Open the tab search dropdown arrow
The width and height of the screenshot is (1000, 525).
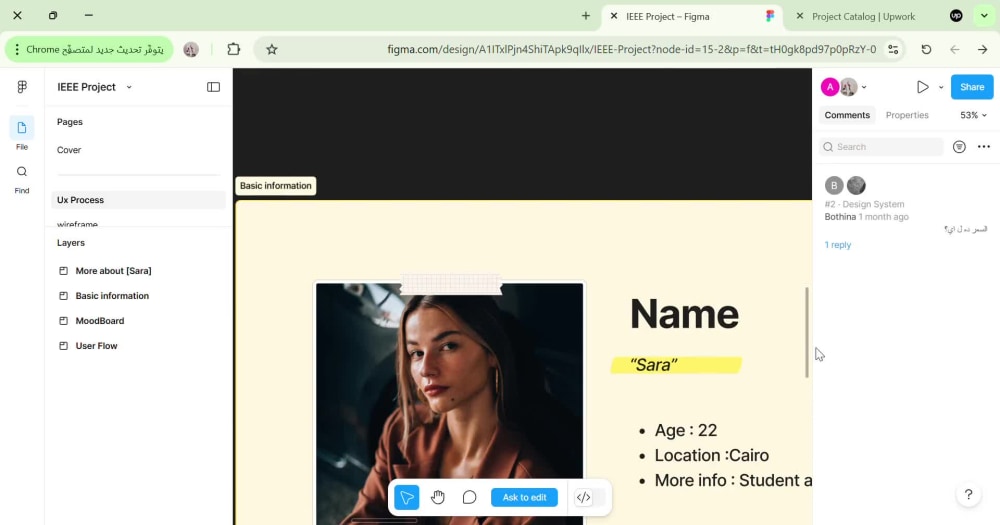[x=984, y=16]
